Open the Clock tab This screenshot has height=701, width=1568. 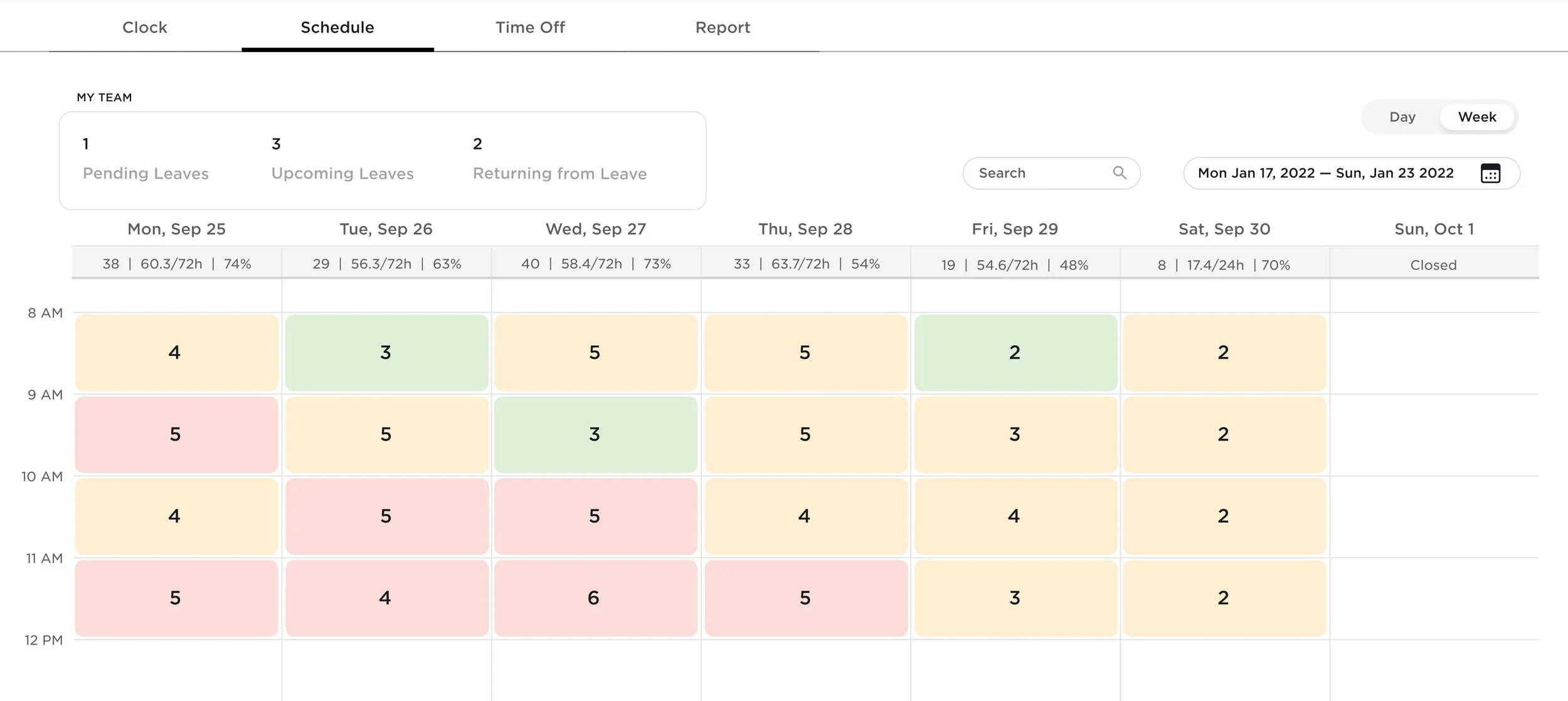(x=145, y=28)
